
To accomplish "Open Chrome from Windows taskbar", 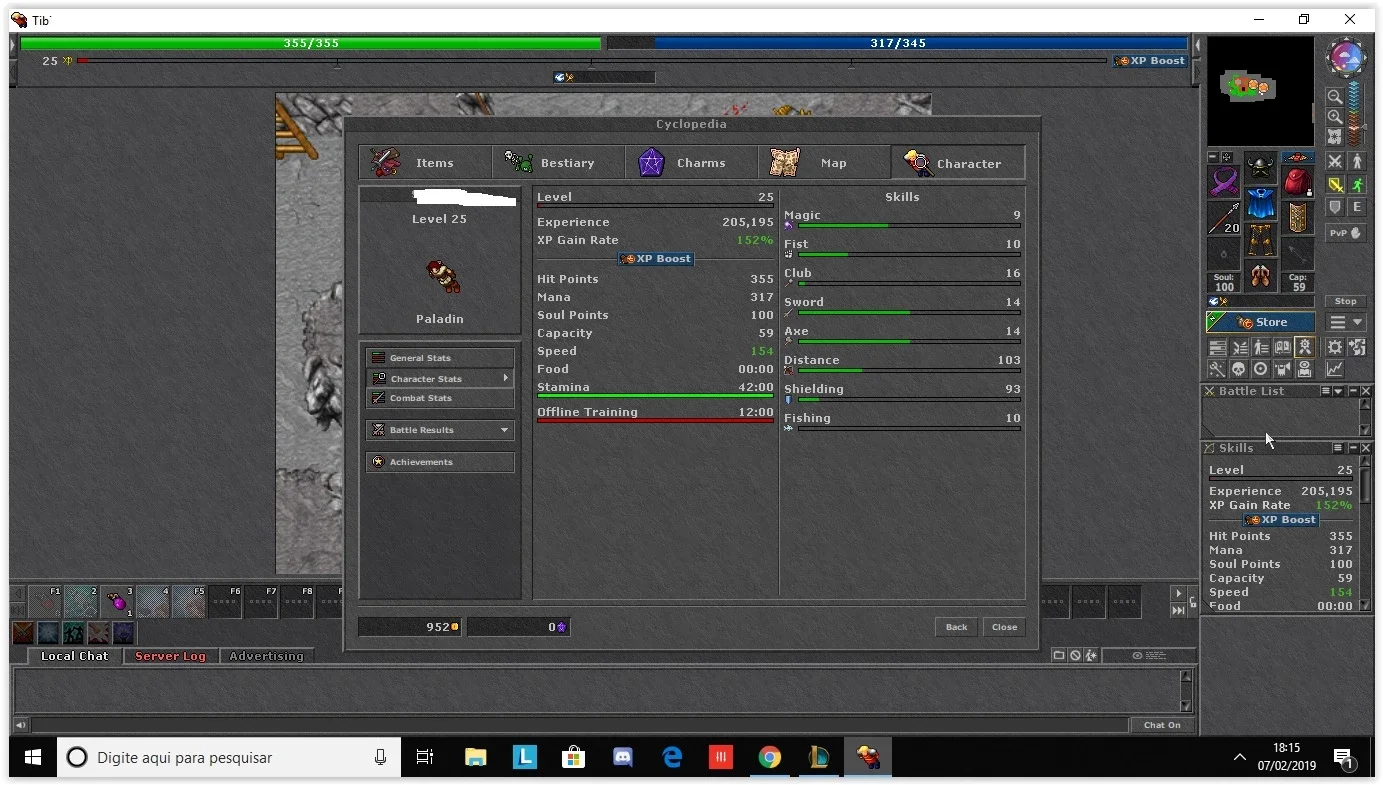I will [x=769, y=758].
